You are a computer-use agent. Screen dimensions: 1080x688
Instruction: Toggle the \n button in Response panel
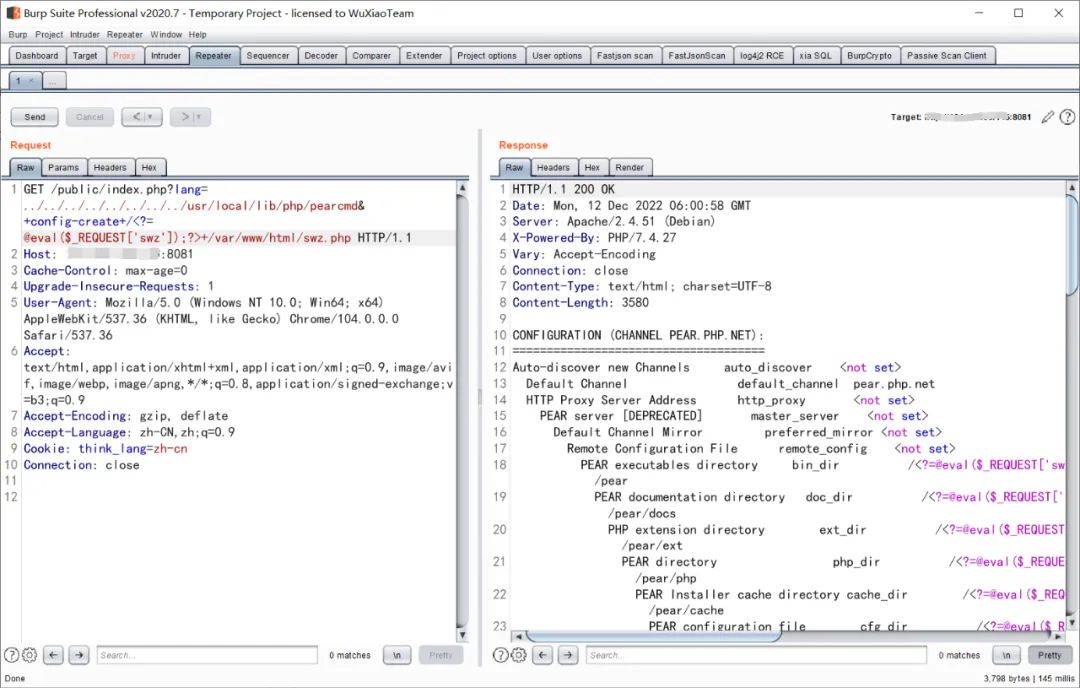click(x=1006, y=655)
